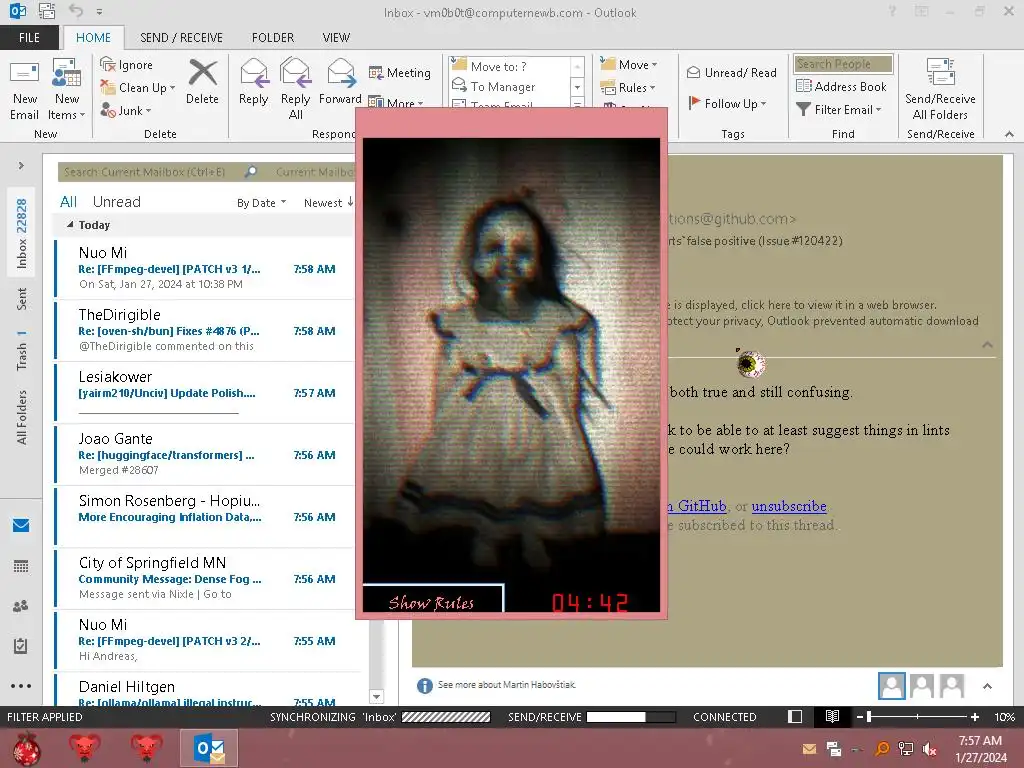
Task: Open City of Springfield MN email
Action: coord(204,578)
